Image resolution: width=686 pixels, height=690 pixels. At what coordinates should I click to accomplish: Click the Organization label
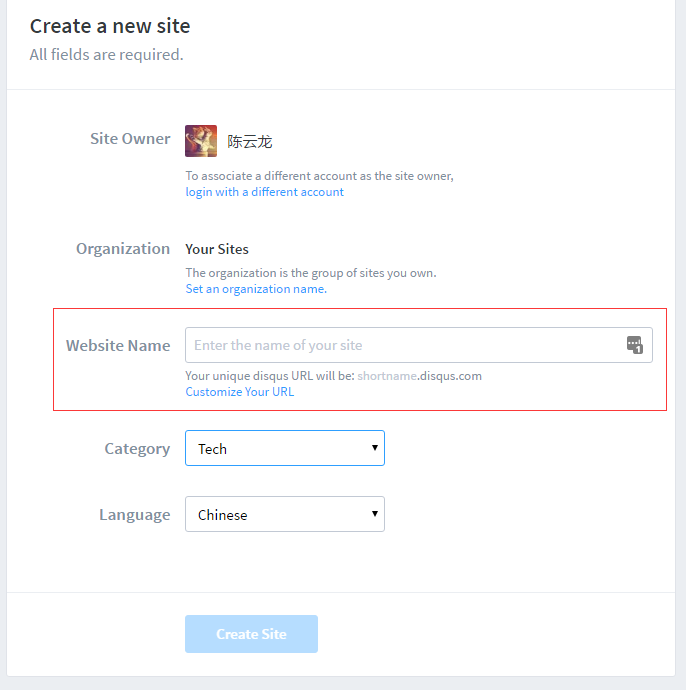click(123, 249)
